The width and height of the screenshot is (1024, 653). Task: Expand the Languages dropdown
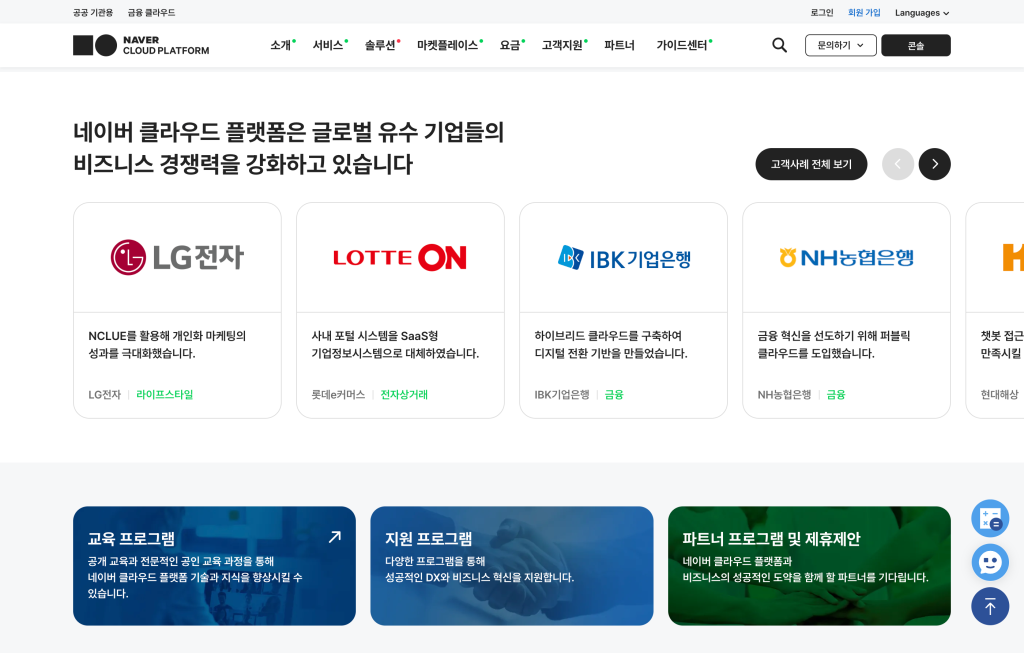pyautogui.click(x=921, y=13)
